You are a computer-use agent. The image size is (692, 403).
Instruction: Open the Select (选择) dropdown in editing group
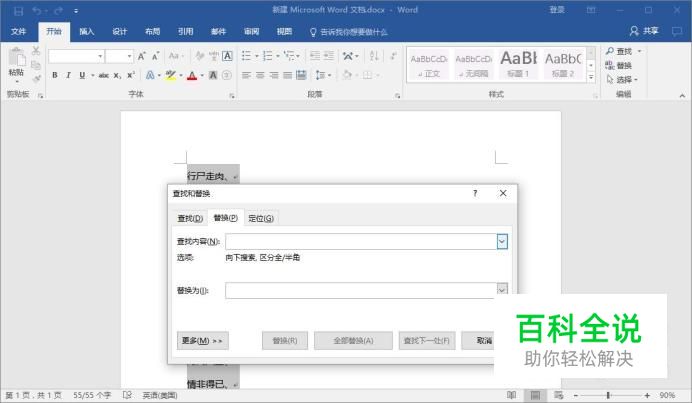pos(622,79)
